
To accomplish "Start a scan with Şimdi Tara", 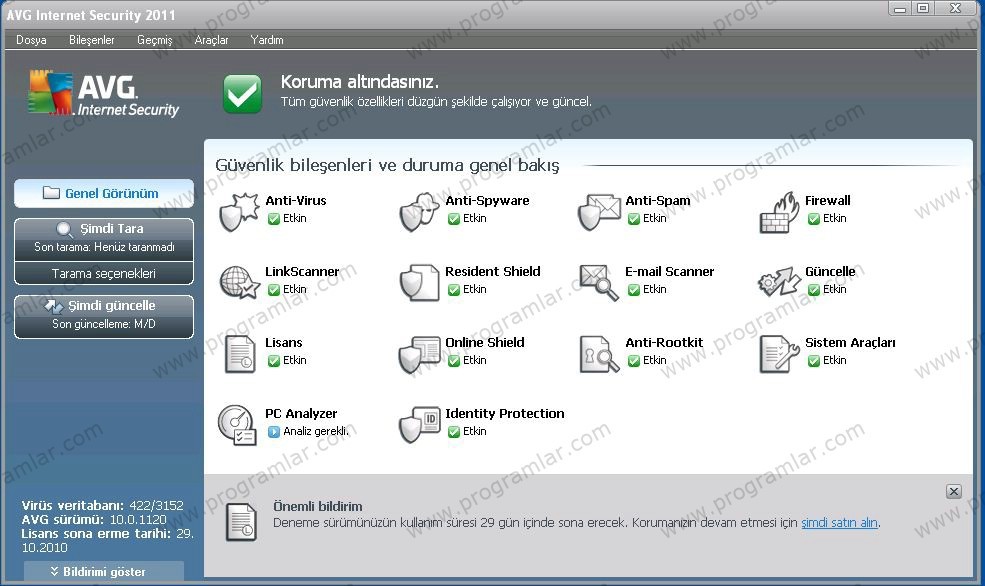I will point(104,238).
